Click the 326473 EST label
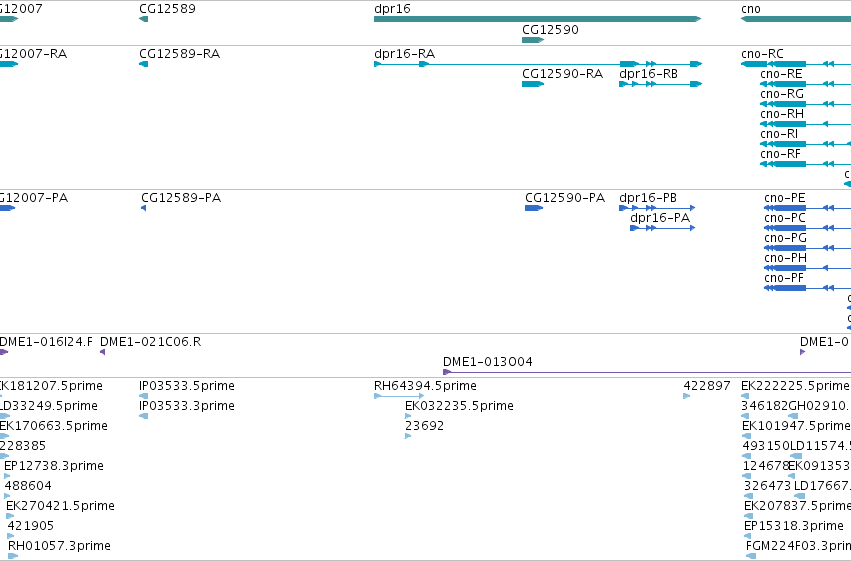This screenshot has height=561, width=851. (x=767, y=486)
